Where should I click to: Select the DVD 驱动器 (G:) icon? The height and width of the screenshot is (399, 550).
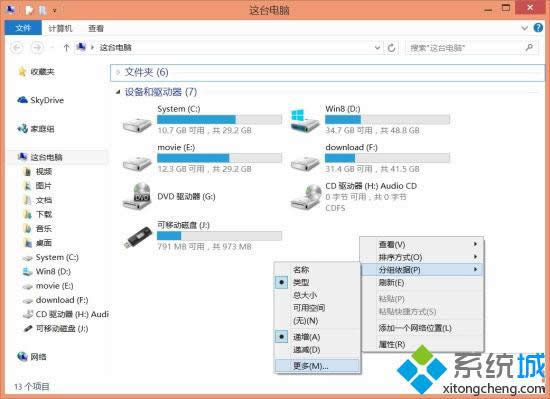point(137,196)
